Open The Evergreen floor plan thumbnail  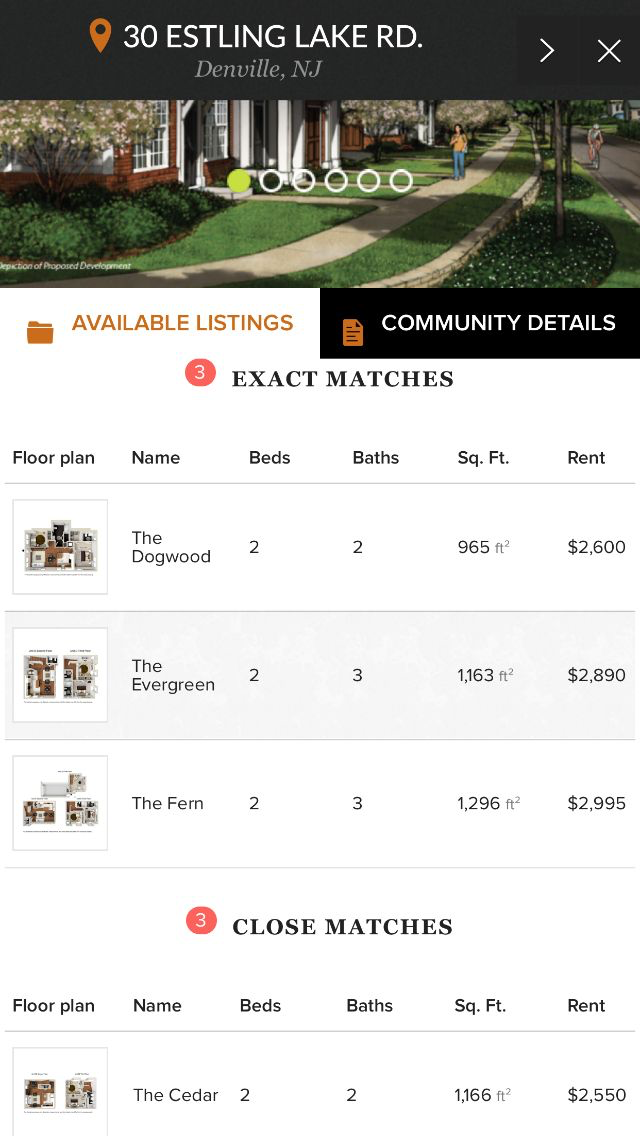pos(60,675)
